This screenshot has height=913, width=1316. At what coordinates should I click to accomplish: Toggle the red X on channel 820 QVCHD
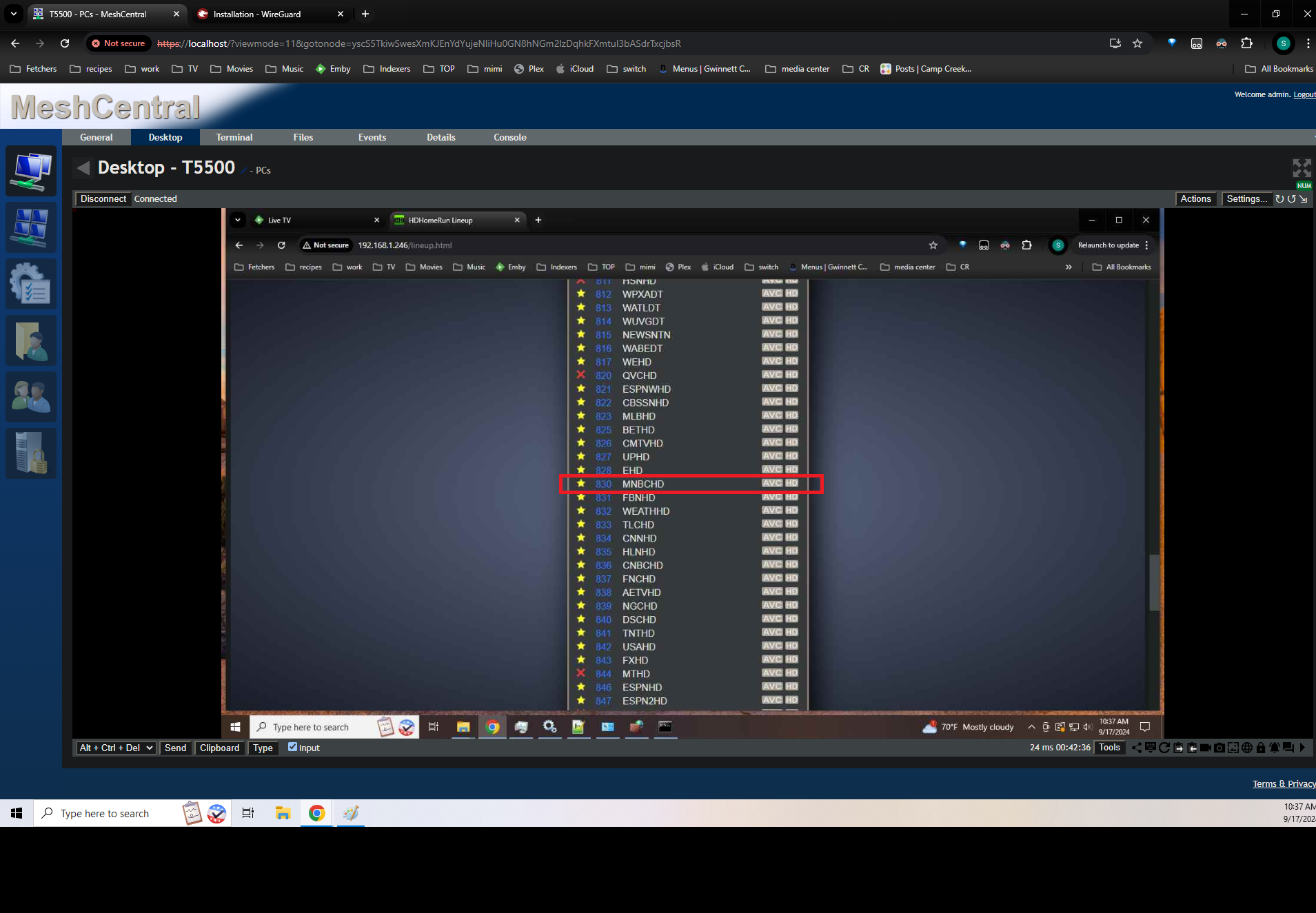pyautogui.click(x=580, y=376)
